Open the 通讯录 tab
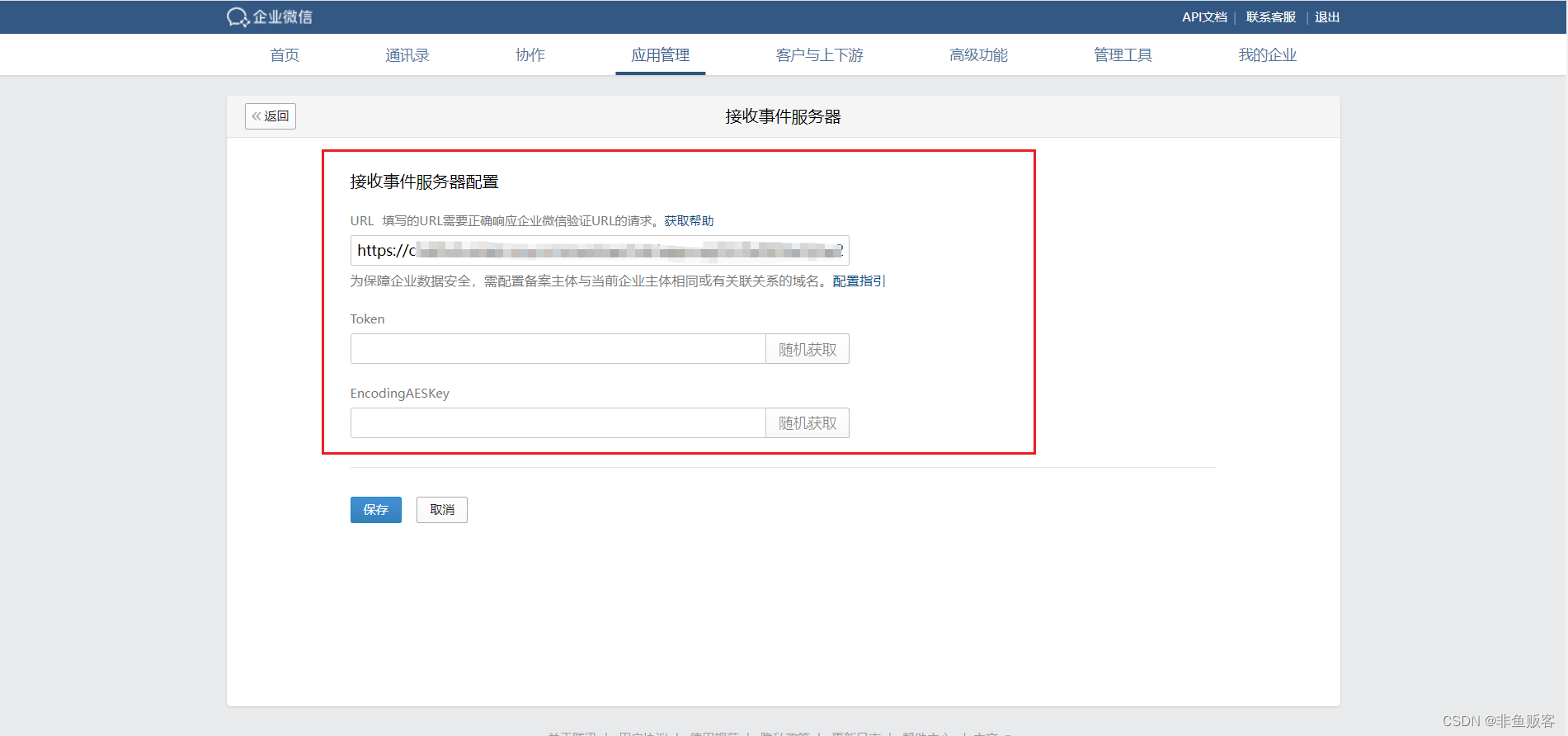The image size is (1568, 736). [407, 55]
